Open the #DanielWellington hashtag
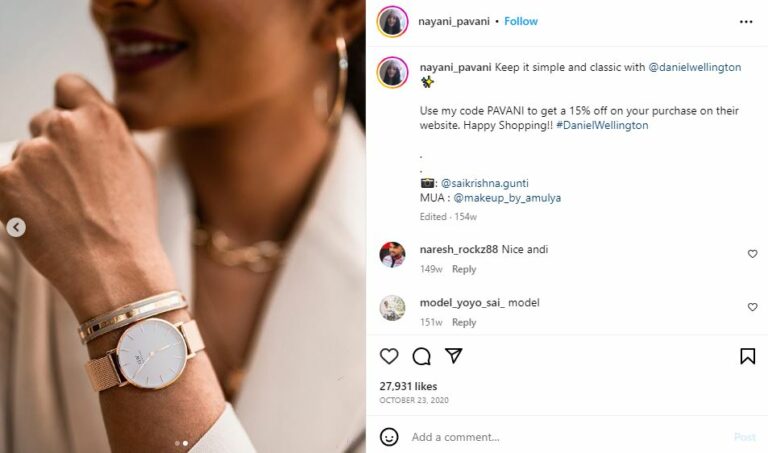Image resolution: width=768 pixels, height=453 pixels. 602,125
